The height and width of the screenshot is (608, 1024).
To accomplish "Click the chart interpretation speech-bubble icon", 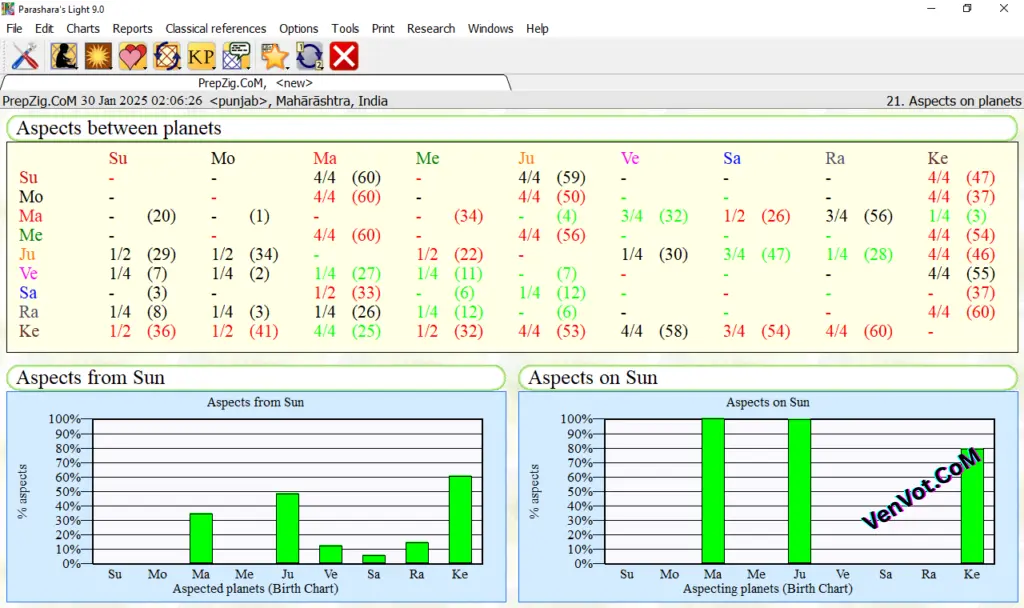I will coord(236,56).
